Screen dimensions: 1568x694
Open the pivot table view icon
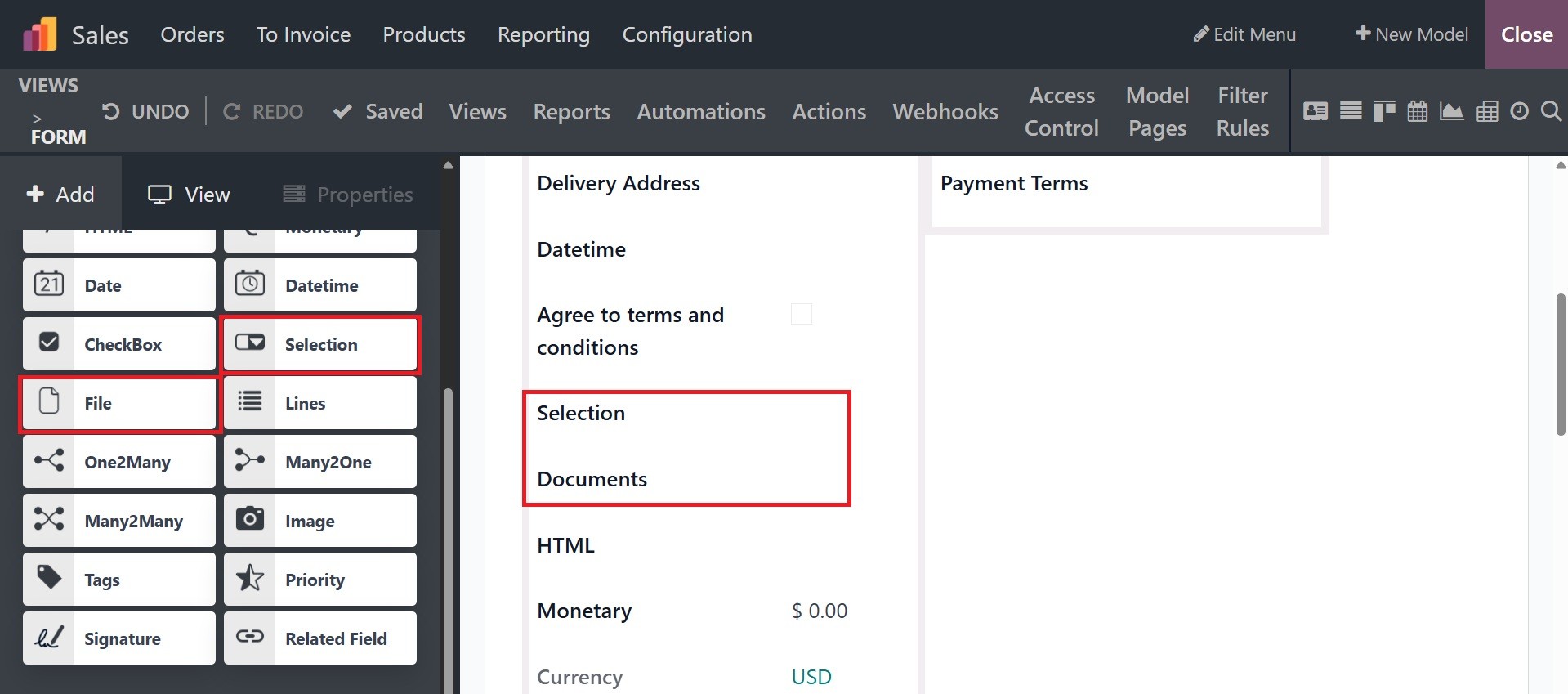(1487, 111)
